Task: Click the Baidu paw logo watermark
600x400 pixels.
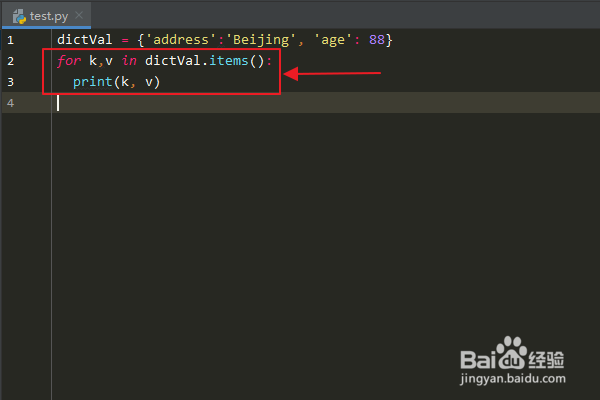Action: click(x=512, y=353)
